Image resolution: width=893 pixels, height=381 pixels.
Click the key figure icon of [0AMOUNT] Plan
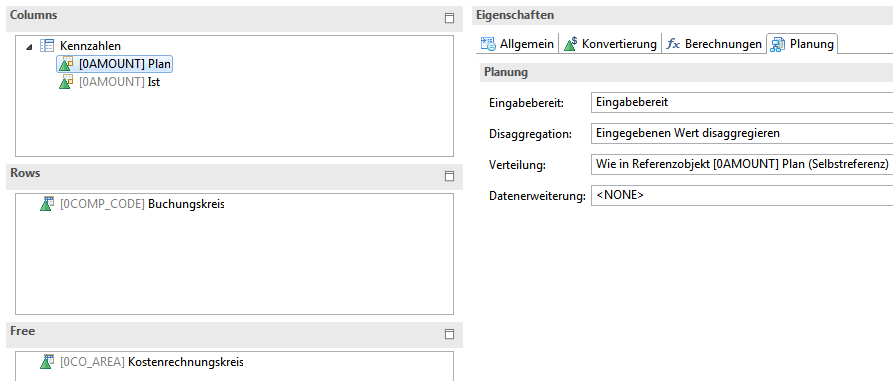pos(67,64)
